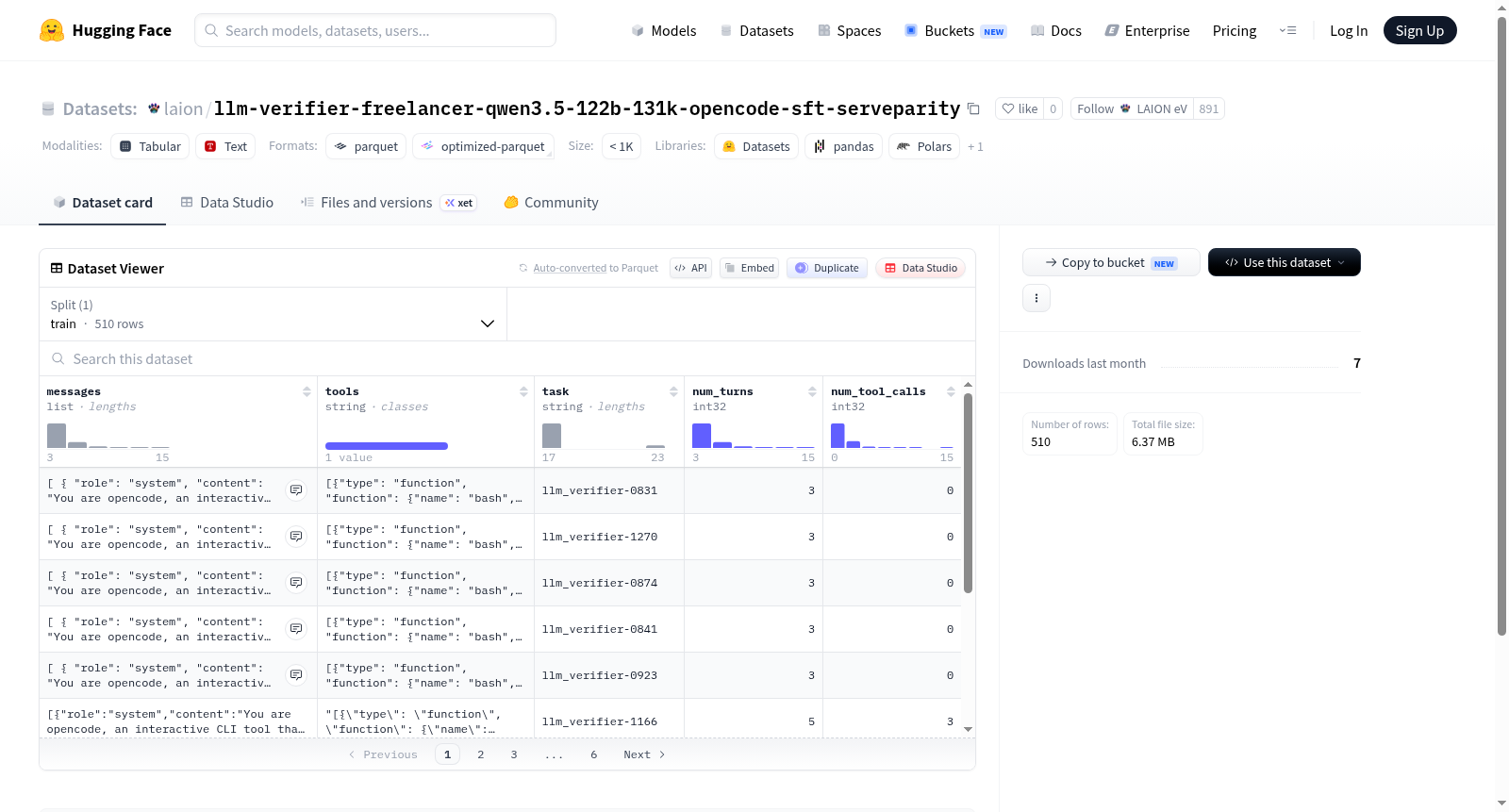This screenshot has width=1509, height=812.
Task: Open message preview icon for llm_verifier-0841 row
Action: [x=296, y=629]
